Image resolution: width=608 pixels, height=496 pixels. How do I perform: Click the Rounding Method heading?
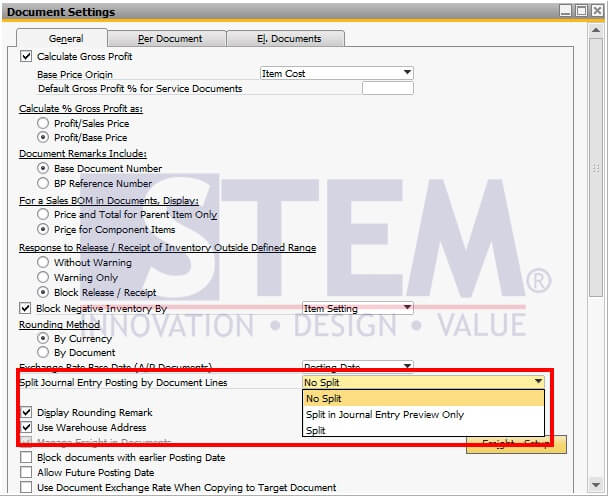[59, 324]
